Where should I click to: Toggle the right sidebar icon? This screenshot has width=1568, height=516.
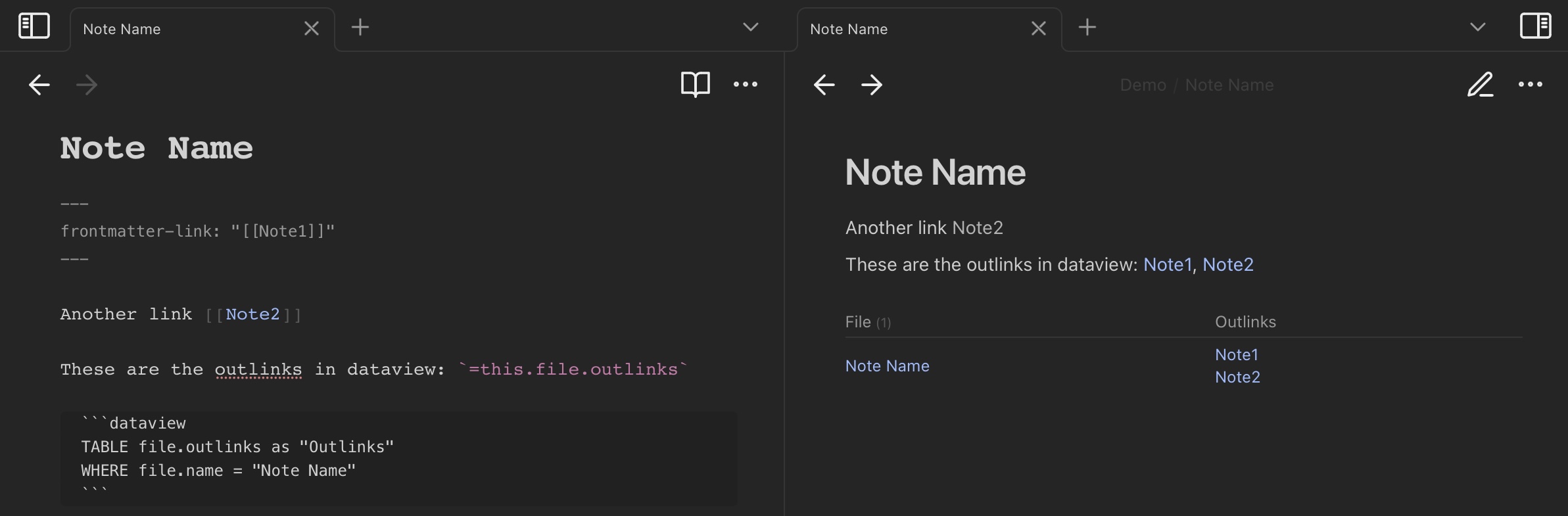(1536, 26)
